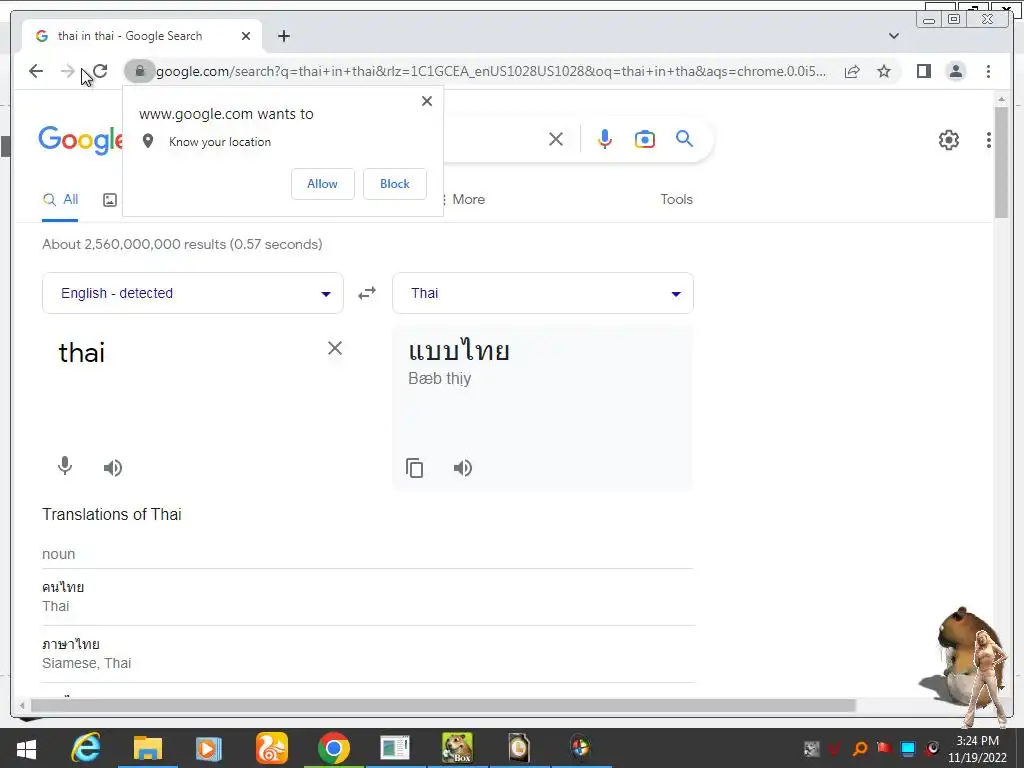Click the vertical page scrollbar
The image size is (1024, 768).
click(1001, 162)
